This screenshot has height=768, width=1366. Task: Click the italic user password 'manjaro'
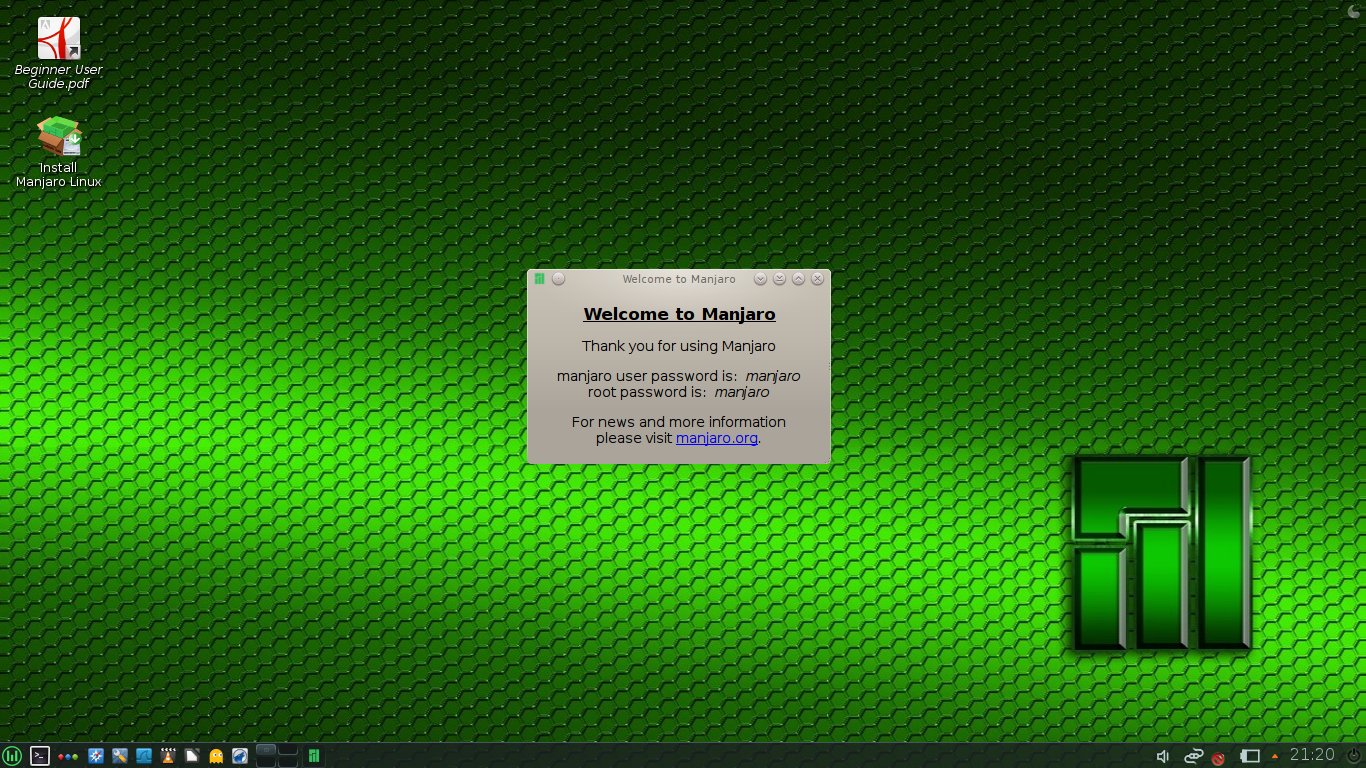(772, 376)
